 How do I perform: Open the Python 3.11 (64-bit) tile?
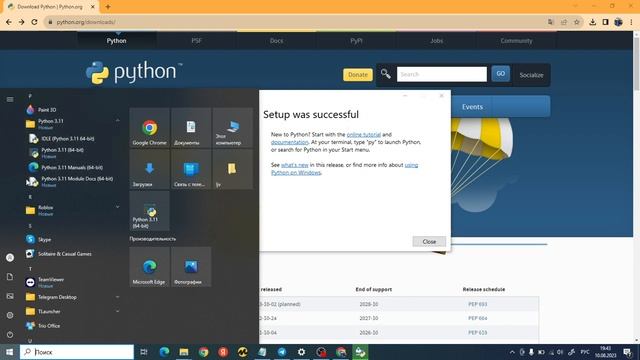point(149,211)
